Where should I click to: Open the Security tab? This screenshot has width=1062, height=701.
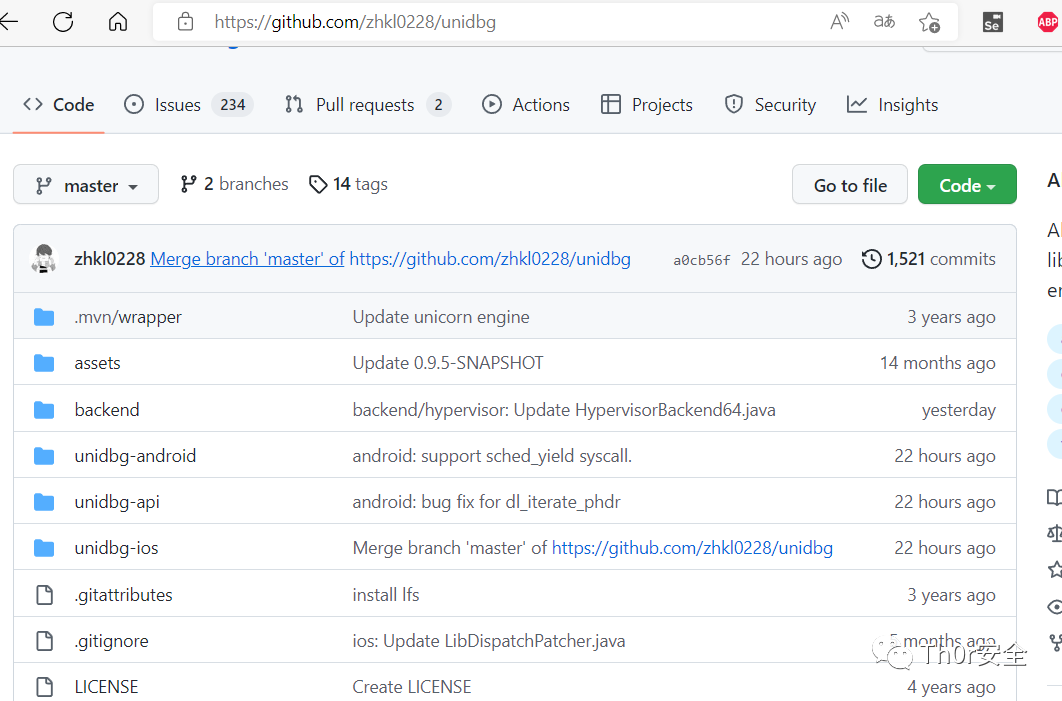point(770,105)
